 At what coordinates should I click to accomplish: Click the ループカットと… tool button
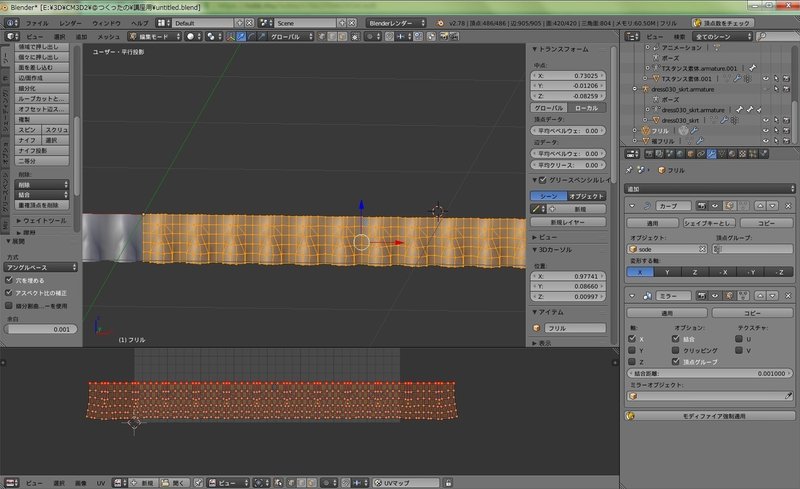point(42,99)
